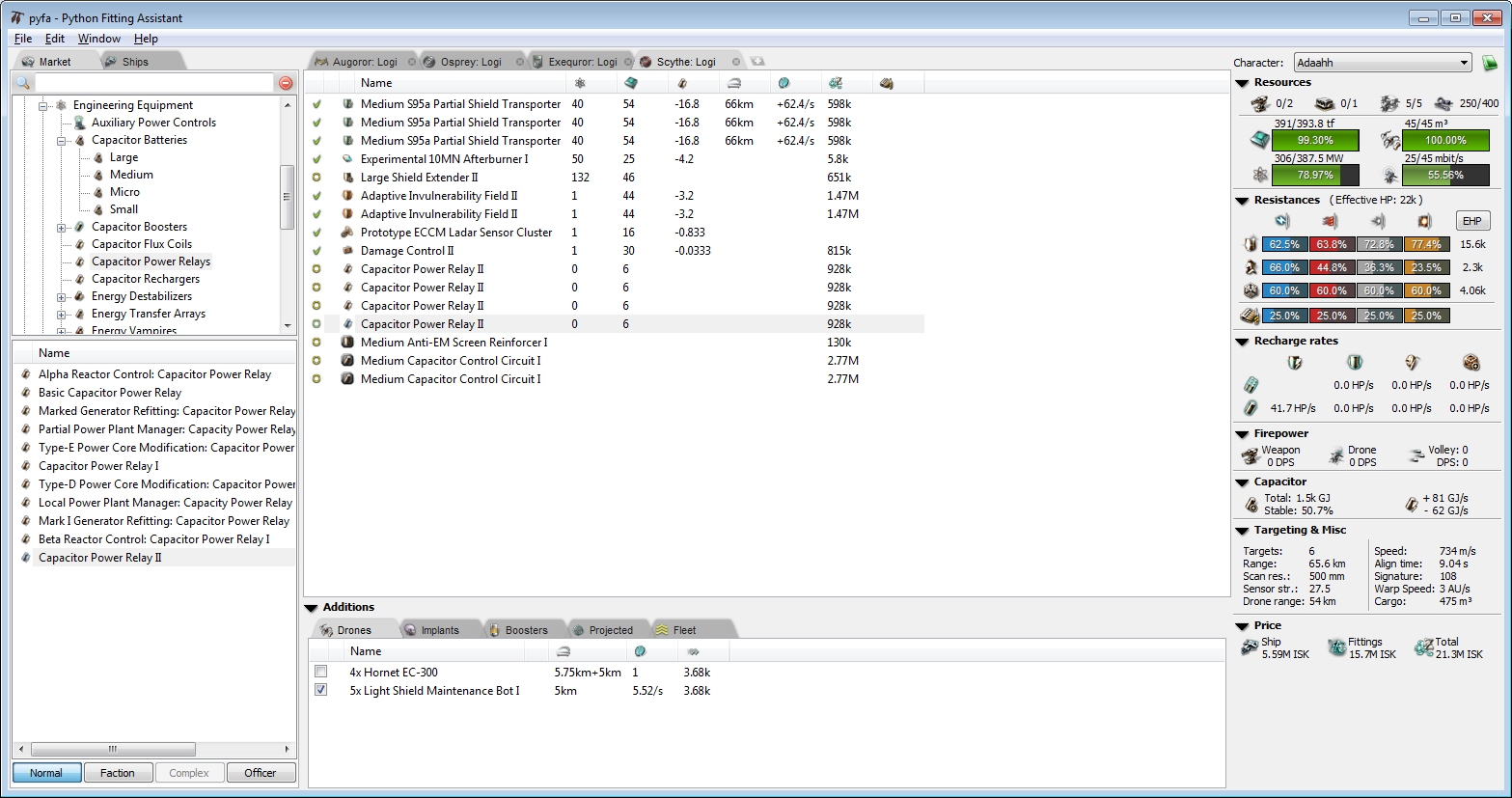Viewport: 1512px width, 798px height.
Task: Click the Medium Anti-EM Screen Reinforcer I icon
Action: tap(347, 343)
